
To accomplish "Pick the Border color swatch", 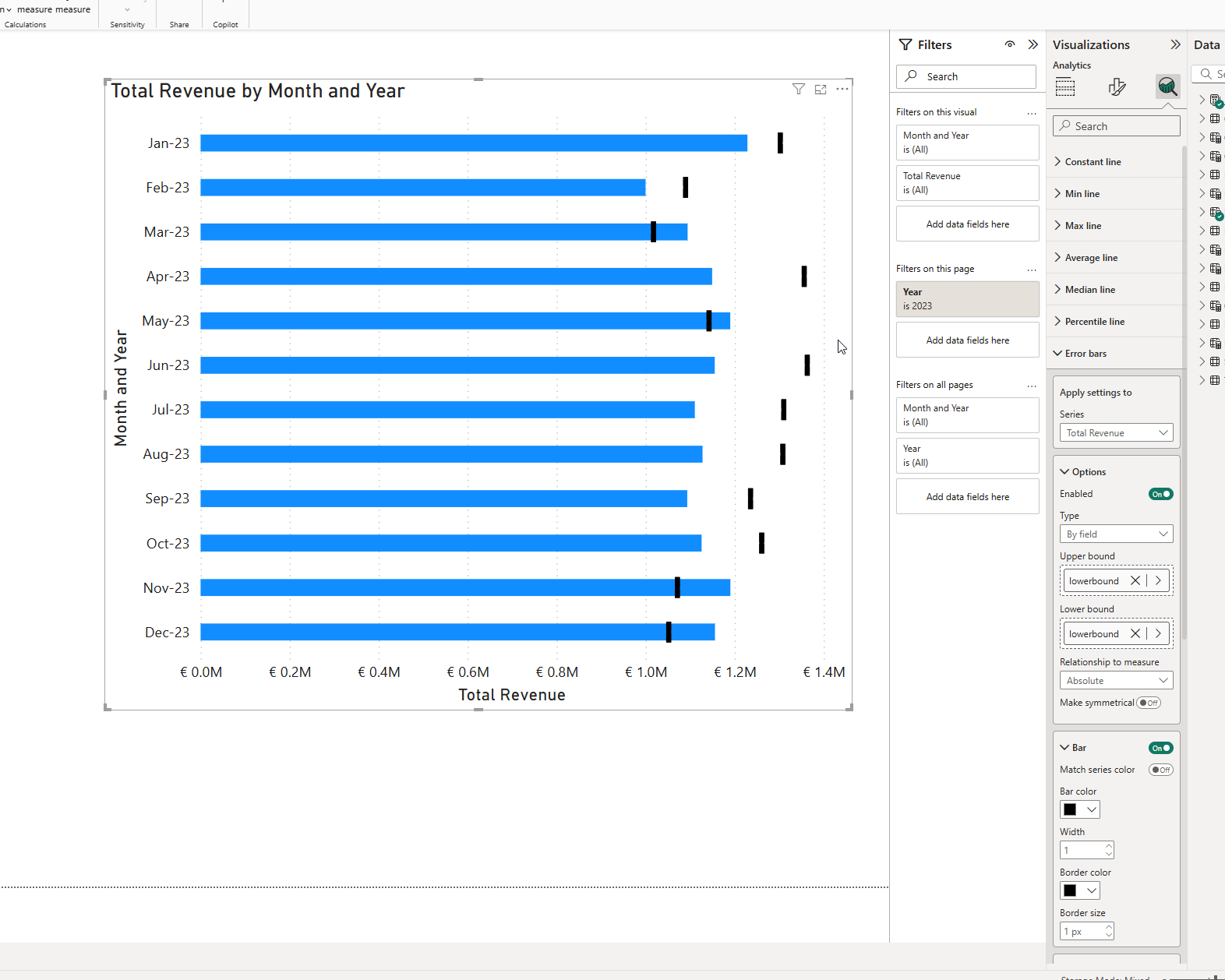I will (1080, 891).
